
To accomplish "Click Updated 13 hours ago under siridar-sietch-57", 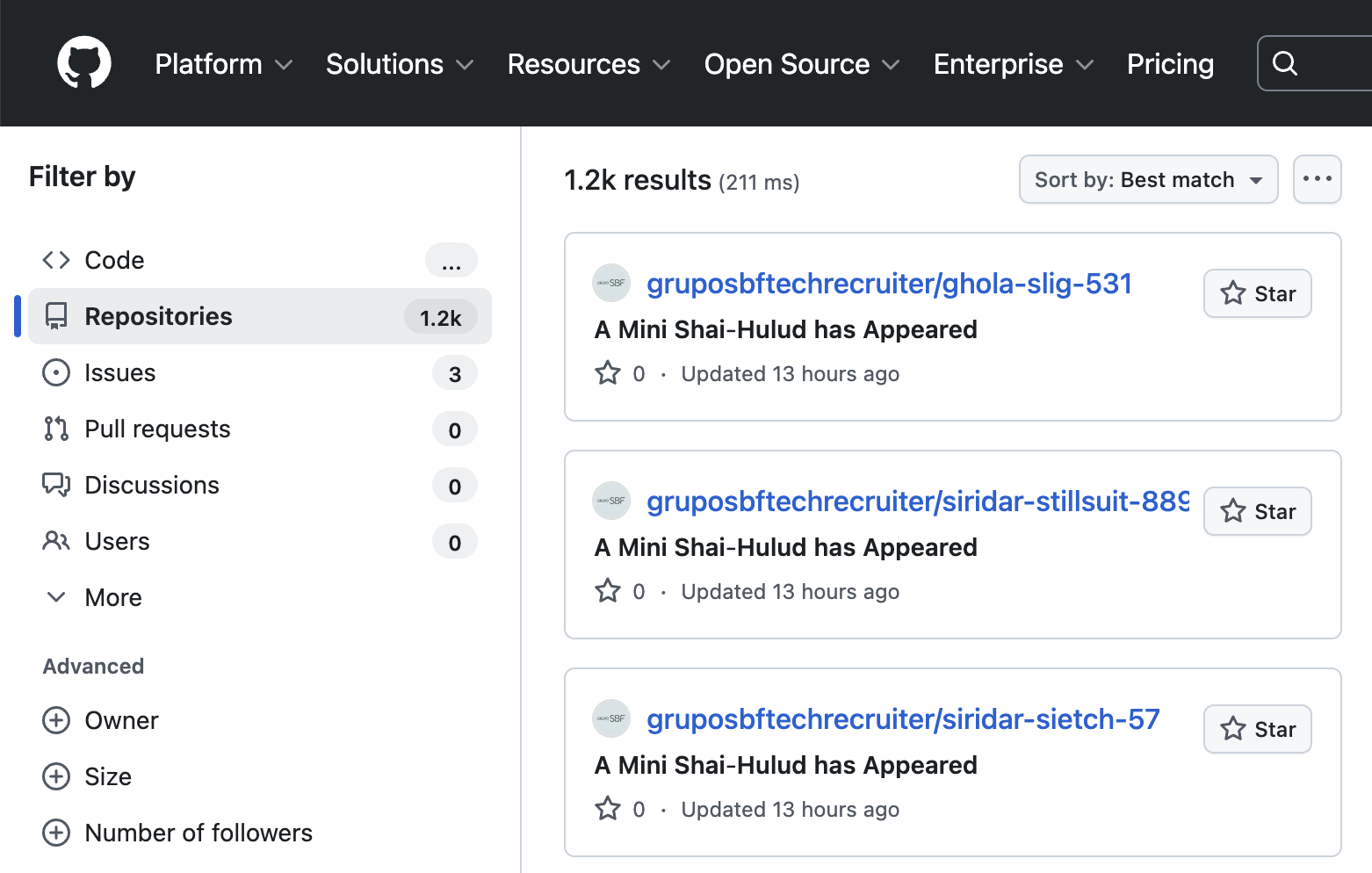I will (x=791, y=809).
